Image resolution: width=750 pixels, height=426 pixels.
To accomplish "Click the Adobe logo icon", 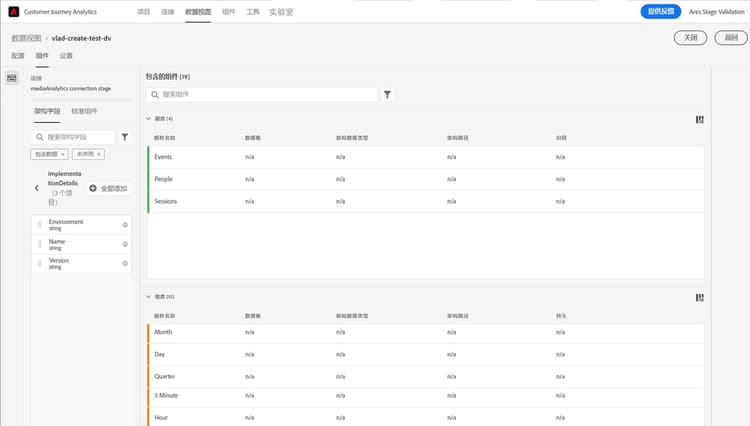I will pyautogui.click(x=14, y=11).
